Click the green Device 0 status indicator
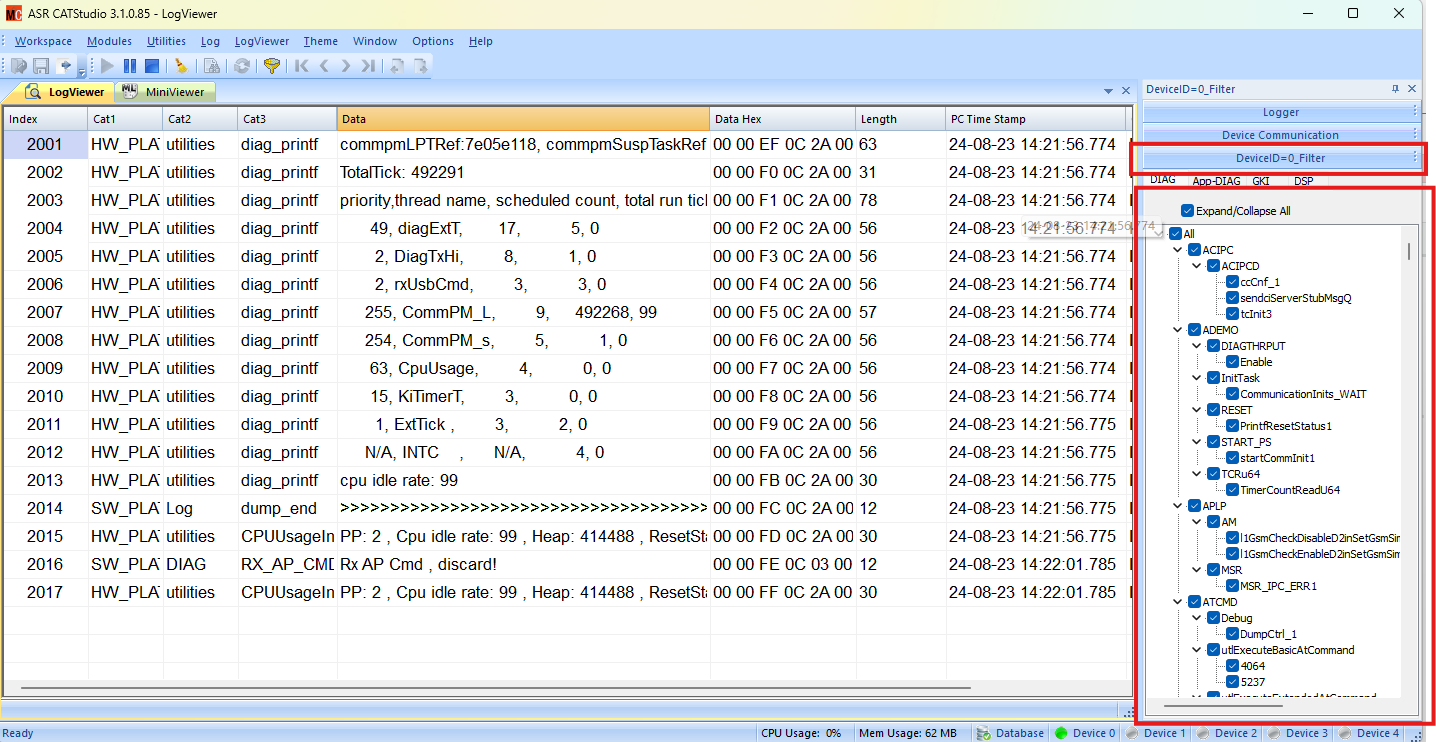The height and width of the screenshot is (742, 1436). pyautogui.click(x=1061, y=733)
